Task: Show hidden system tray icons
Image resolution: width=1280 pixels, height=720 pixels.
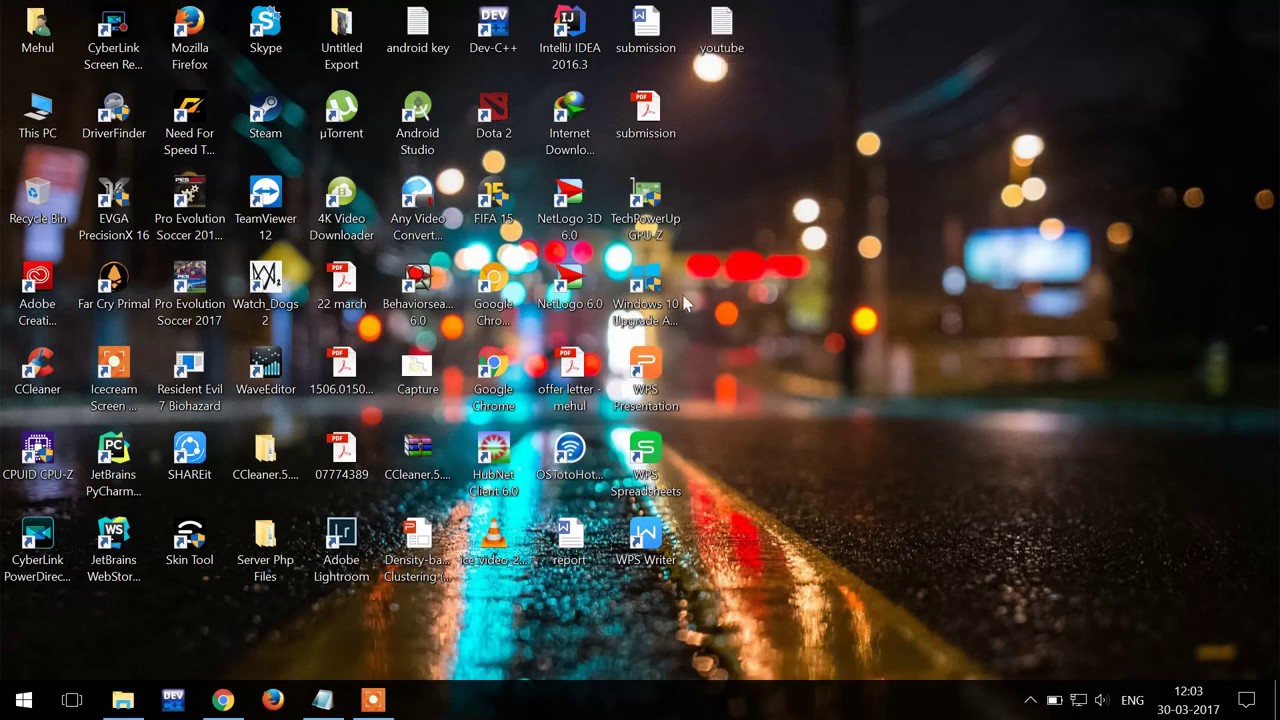Action: pyautogui.click(x=1030, y=700)
